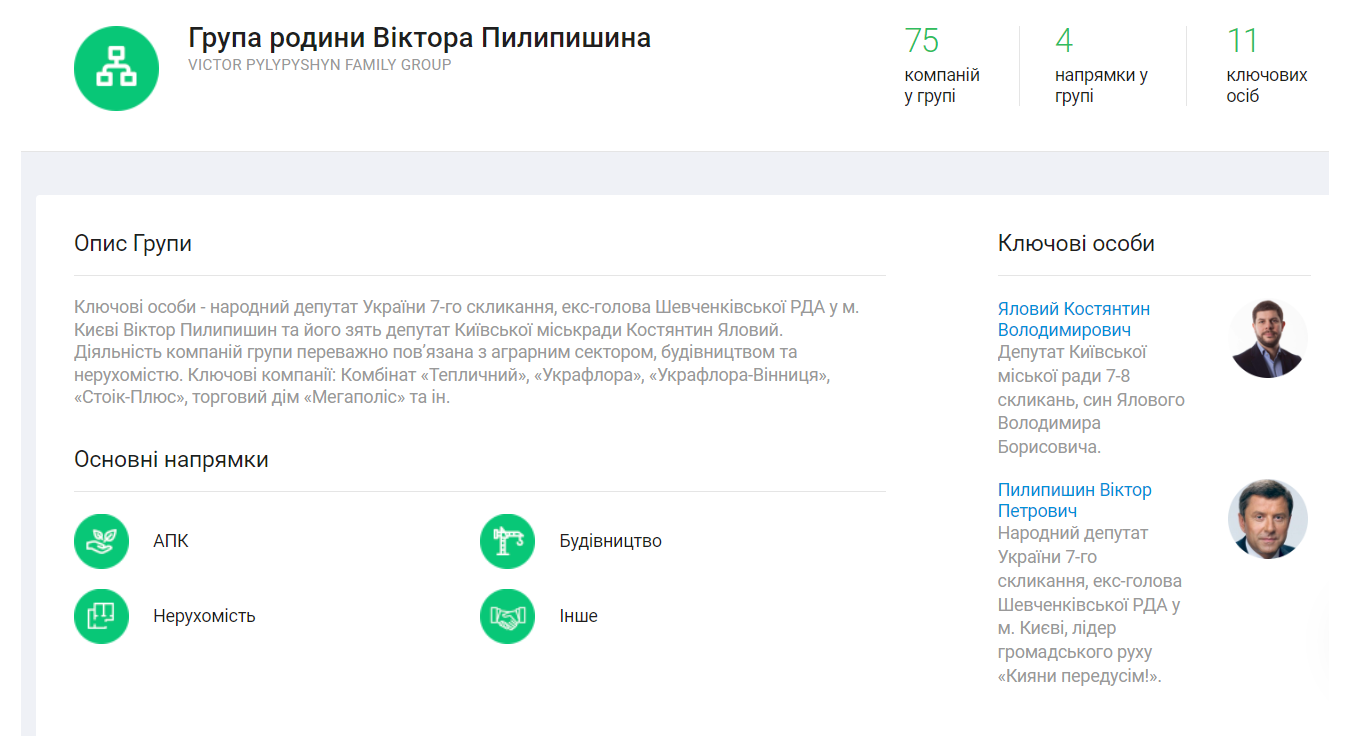Click the green organization chart group icon
The height and width of the screenshot is (736, 1350).
click(x=116, y=68)
